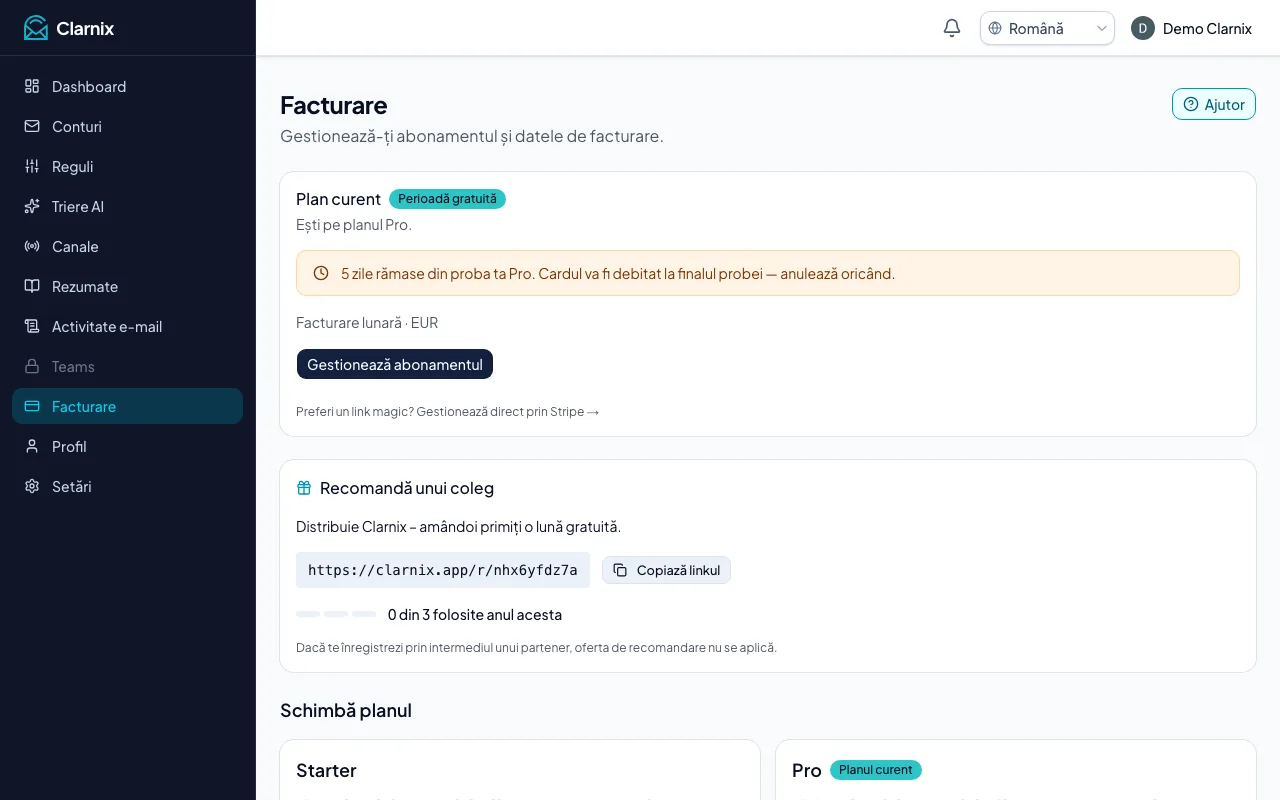Click the referral usage progress bar
The height and width of the screenshot is (800, 1280).
[336, 614]
